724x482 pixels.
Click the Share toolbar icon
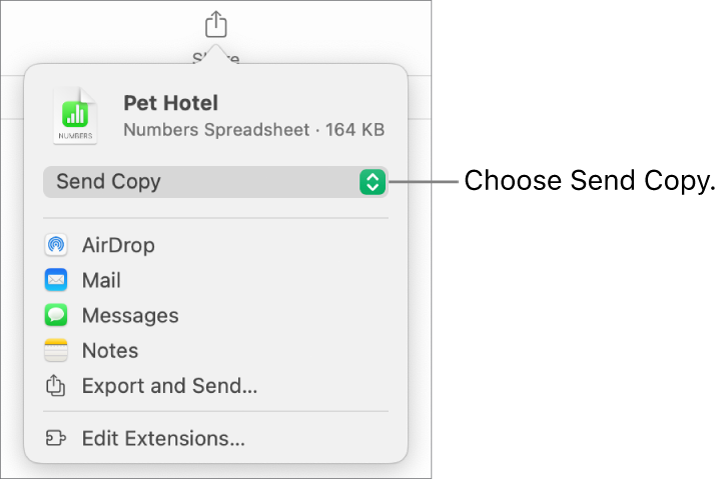point(216,23)
